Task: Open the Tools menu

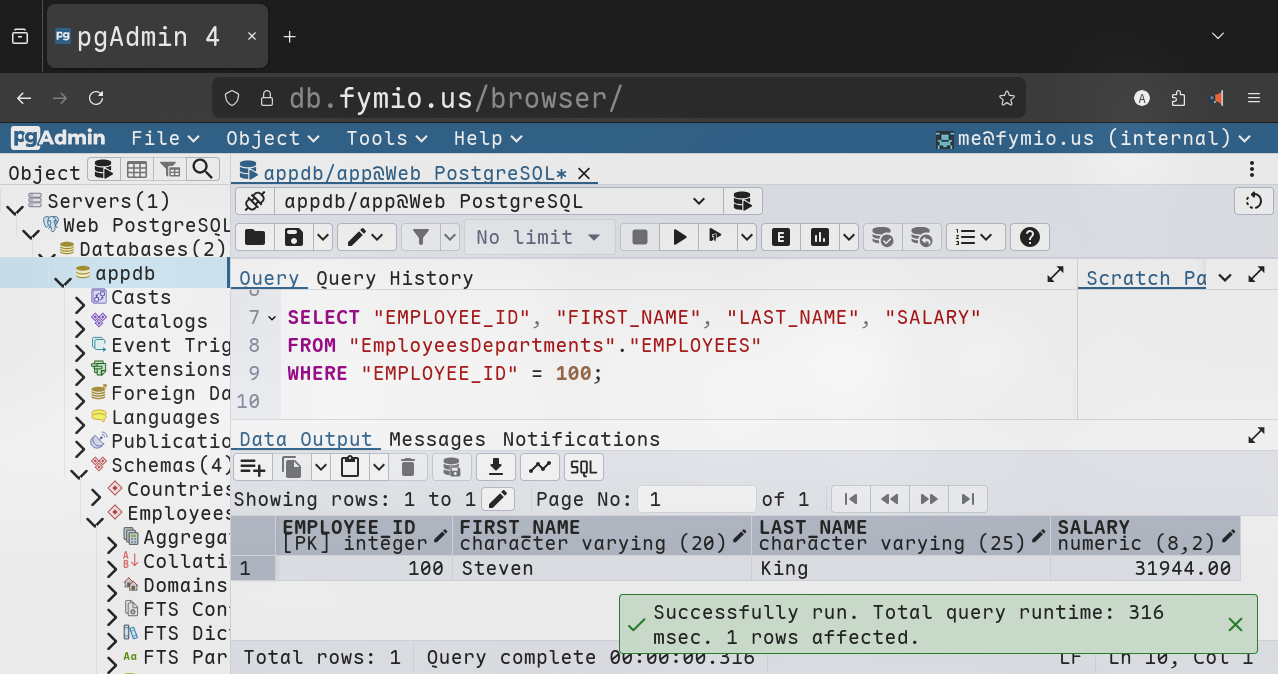Action: click(386, 138)
